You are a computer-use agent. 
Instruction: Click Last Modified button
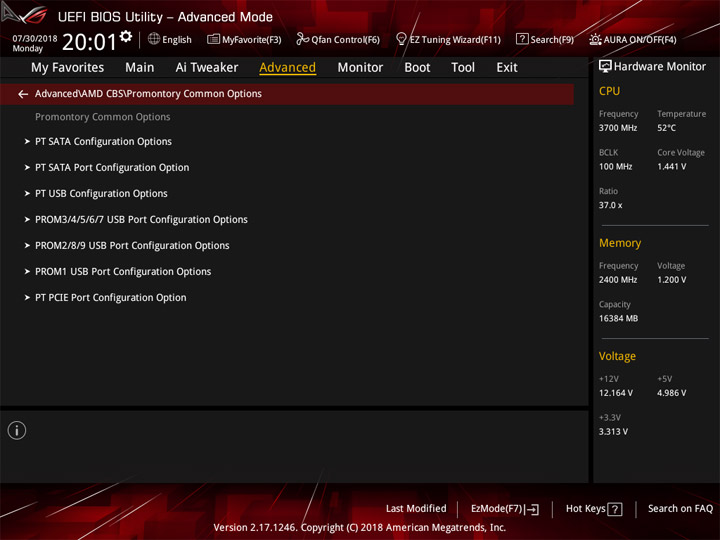pyautogui.click(x=416, y=508)
